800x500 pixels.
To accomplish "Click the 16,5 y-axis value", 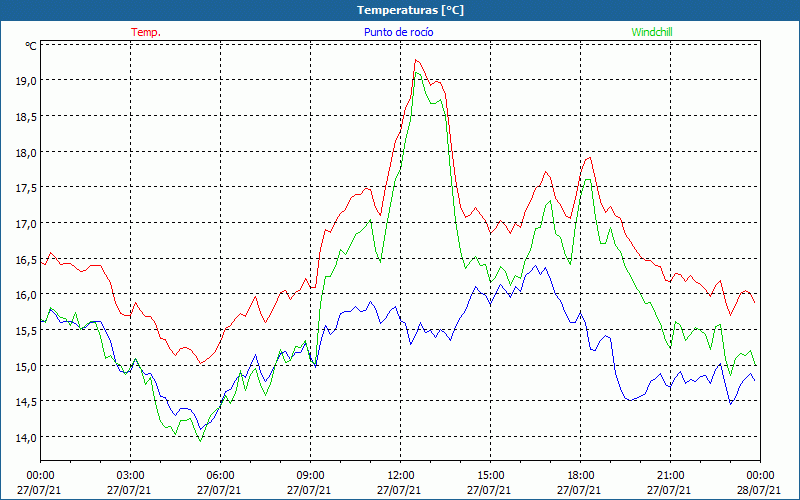I will pyautogui.click(x=28, y=259).
